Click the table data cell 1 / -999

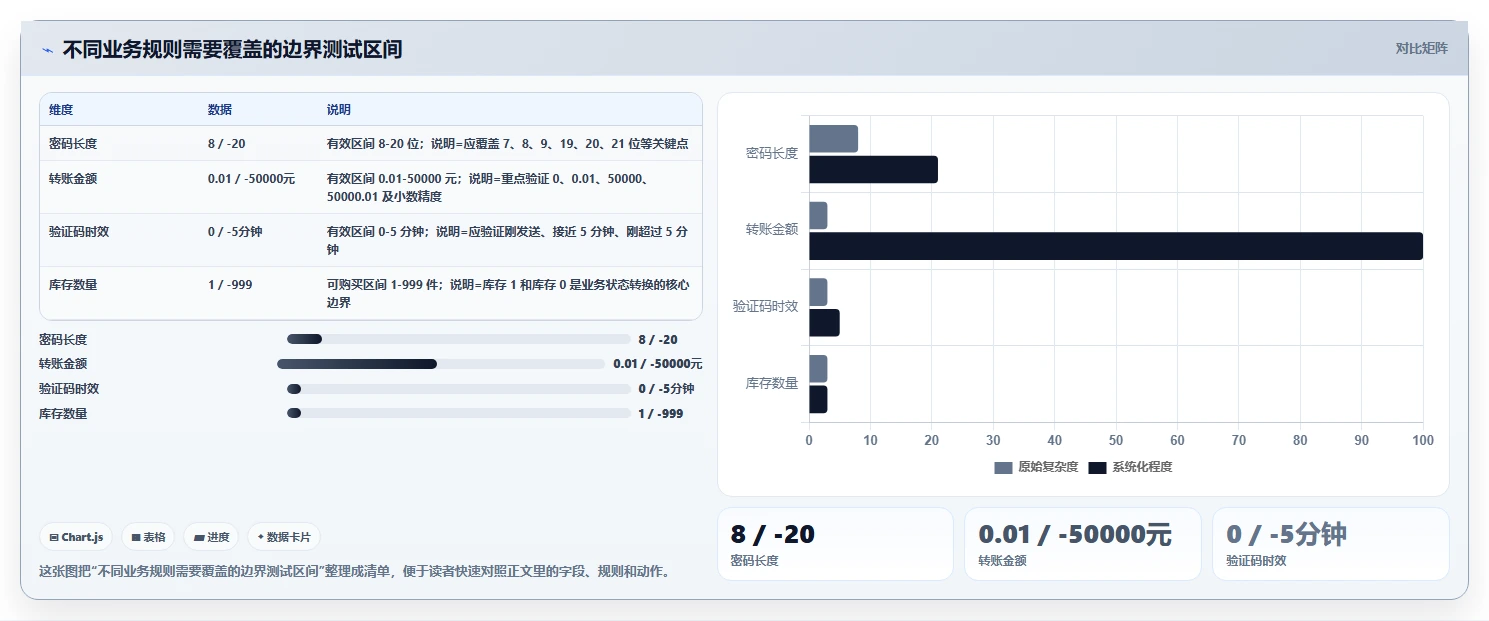[230, 284]
